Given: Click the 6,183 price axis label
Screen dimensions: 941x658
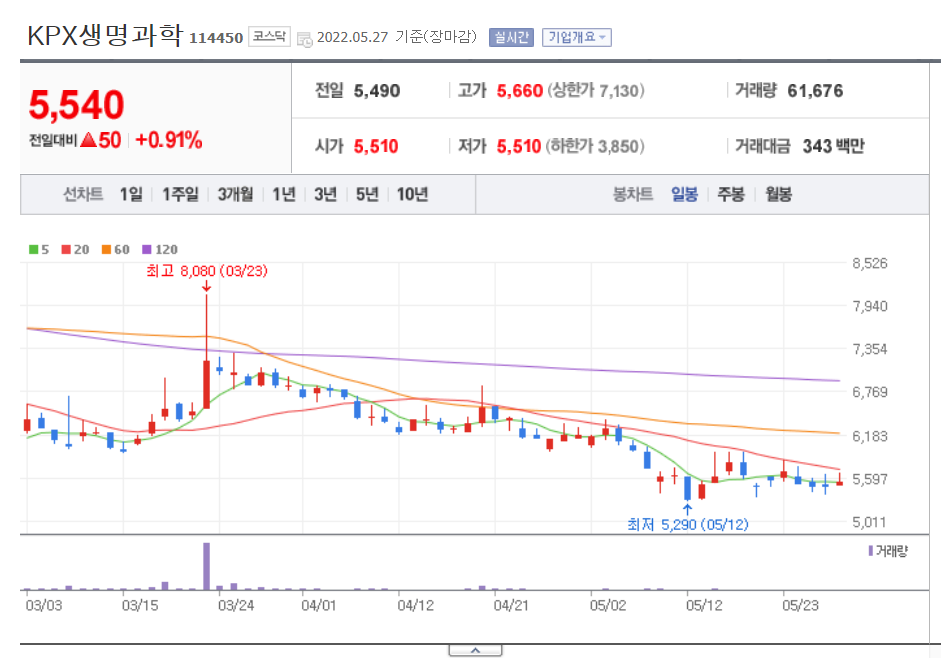Looking at the screenshot, I should pyautogui.click(x=870, y=436).
